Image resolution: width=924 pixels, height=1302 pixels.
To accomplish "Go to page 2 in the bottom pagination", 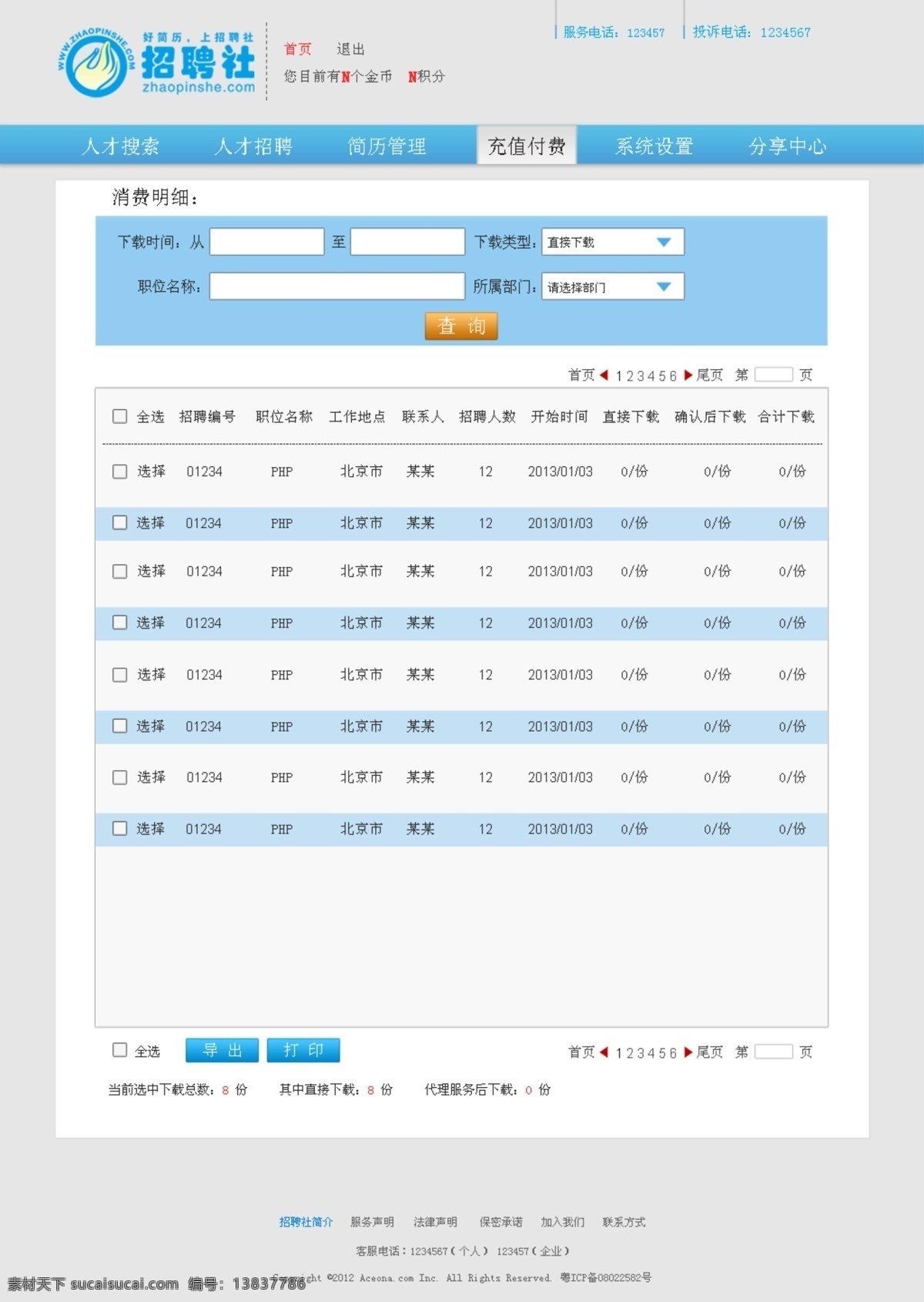I will pyautogui.click(x=629, y=1053).
